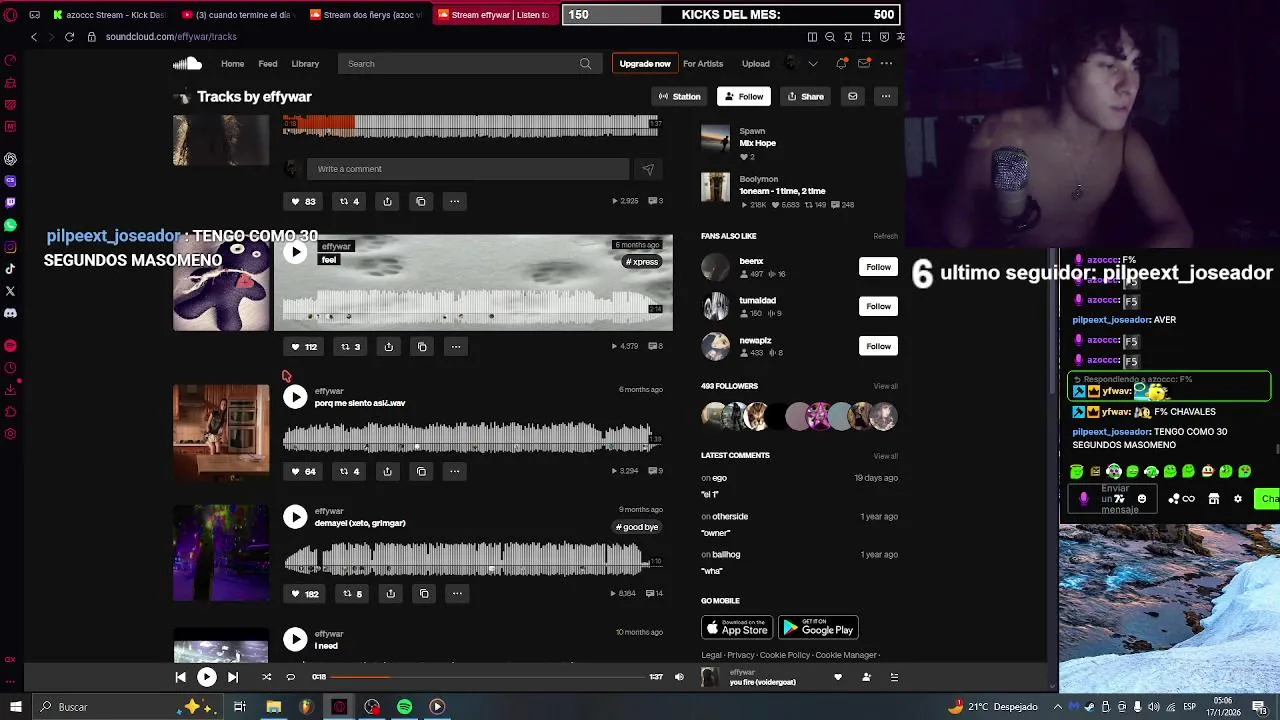Open the Library tab
Image resolution: width=1280 pixels, height=720 pixels.
coord(305,64)
